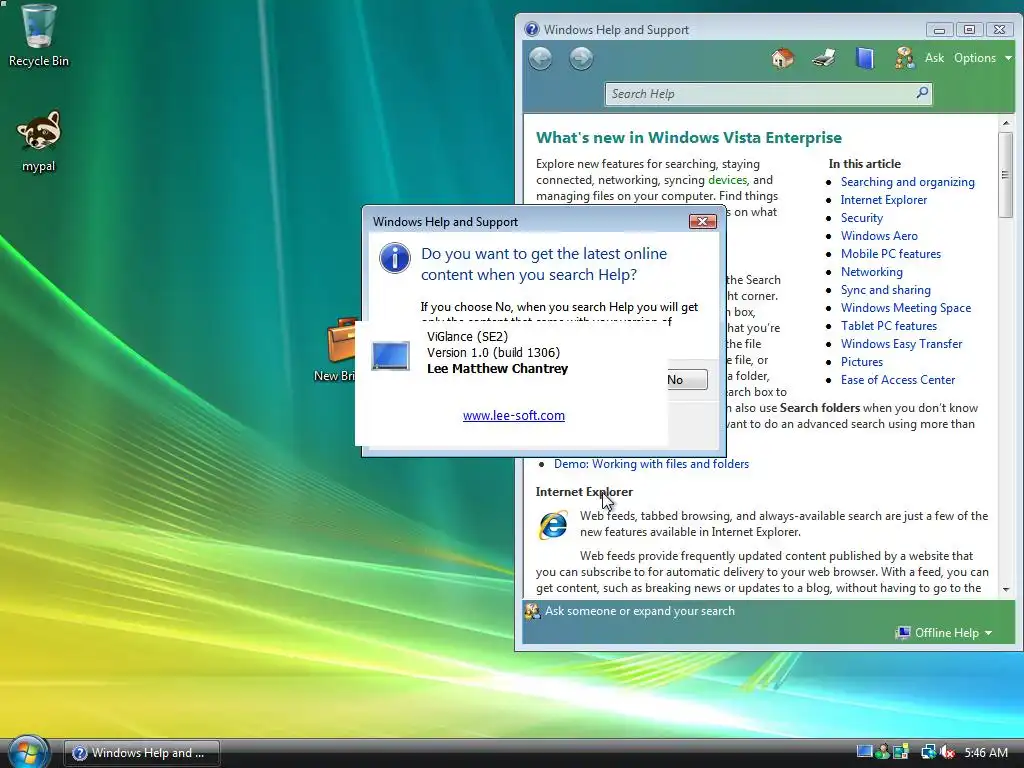This screenshot has width=1024, height=768.
Task: Jump to Windows Aero section
Action: click(x=879, y=236)
